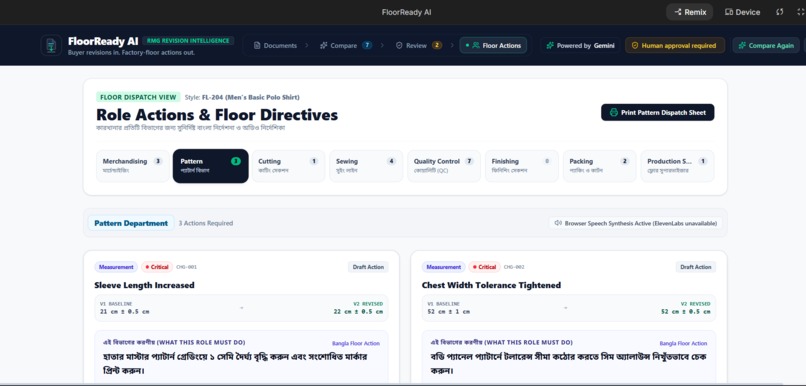The width and height of the screenshot is (806, 386).
Task: Click the CHG-002 change ID
Action: [x=514, y=267]
